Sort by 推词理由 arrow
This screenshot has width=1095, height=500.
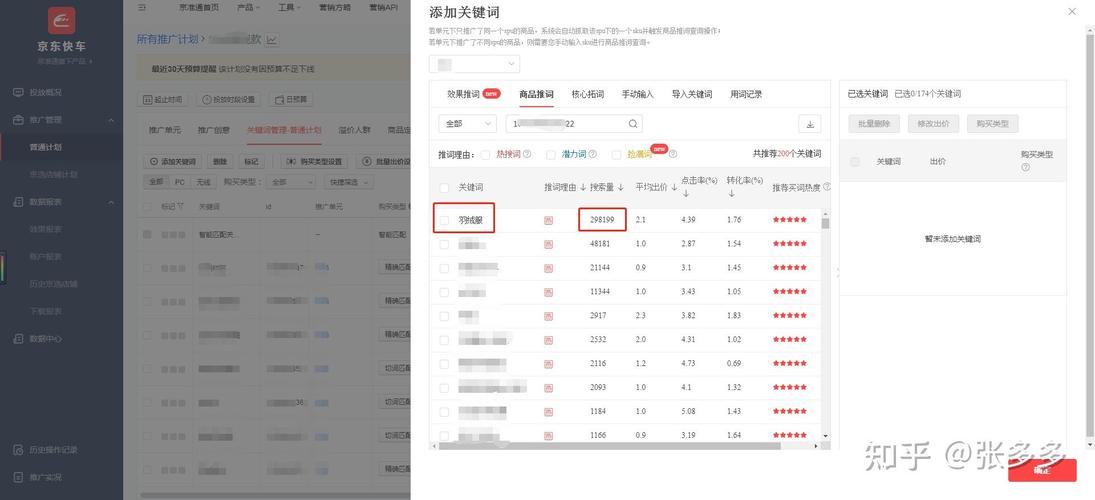click(583, 187)
